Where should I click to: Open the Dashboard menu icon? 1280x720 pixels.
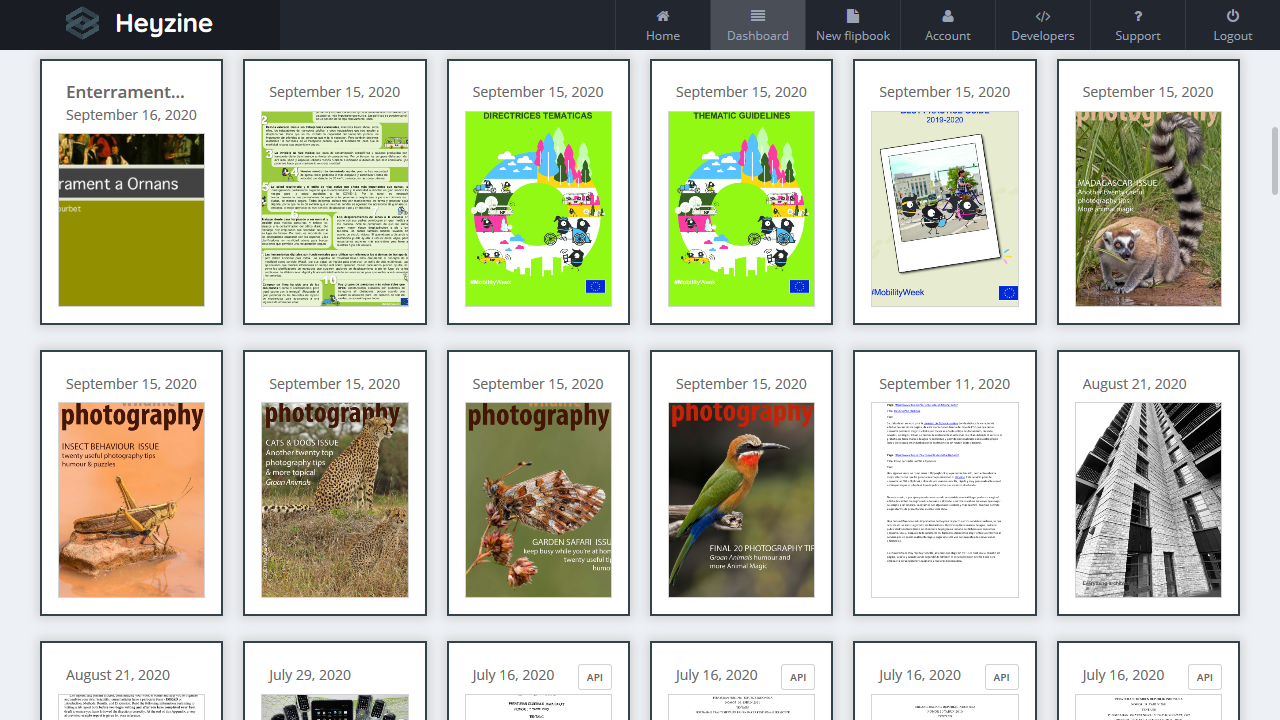coord(757,16)
